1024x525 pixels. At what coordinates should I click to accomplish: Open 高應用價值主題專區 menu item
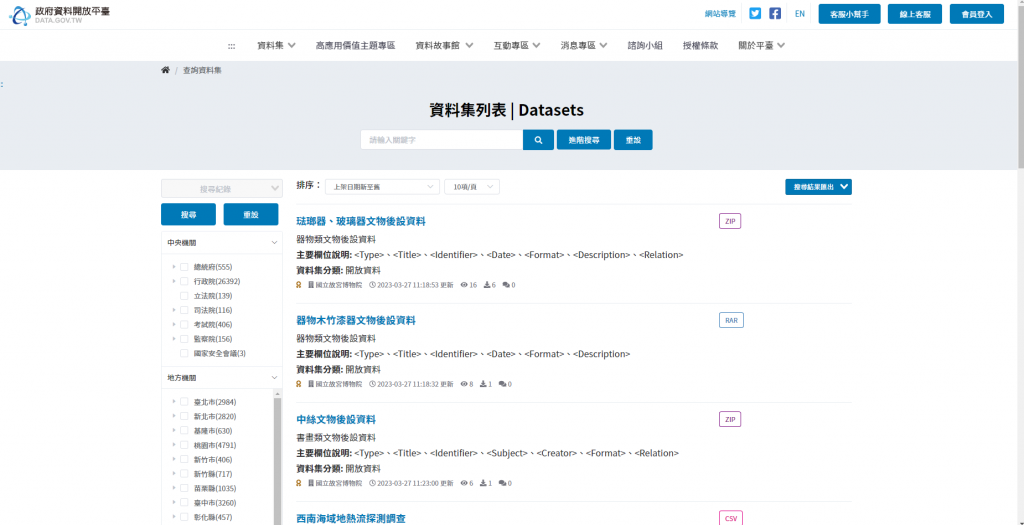[x=355, y=46]
